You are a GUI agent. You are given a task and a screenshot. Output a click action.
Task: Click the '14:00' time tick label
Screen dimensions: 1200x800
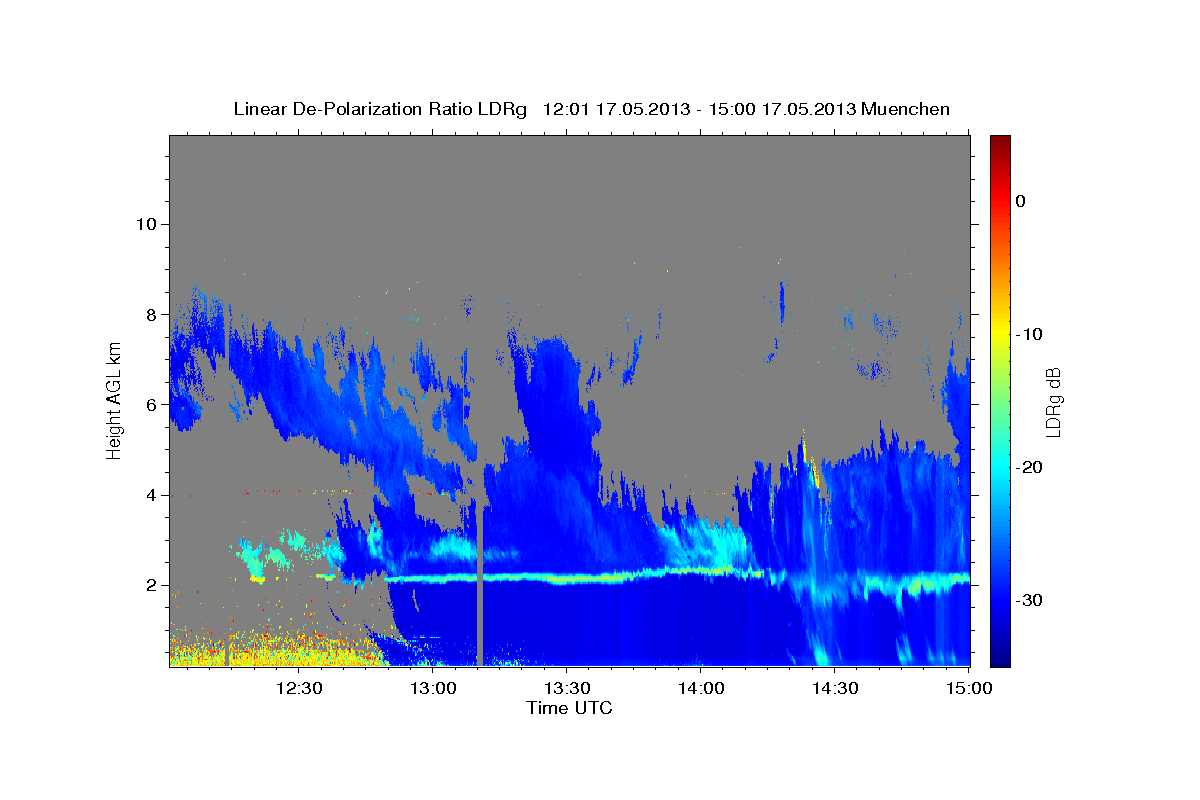tap(700, 688)
